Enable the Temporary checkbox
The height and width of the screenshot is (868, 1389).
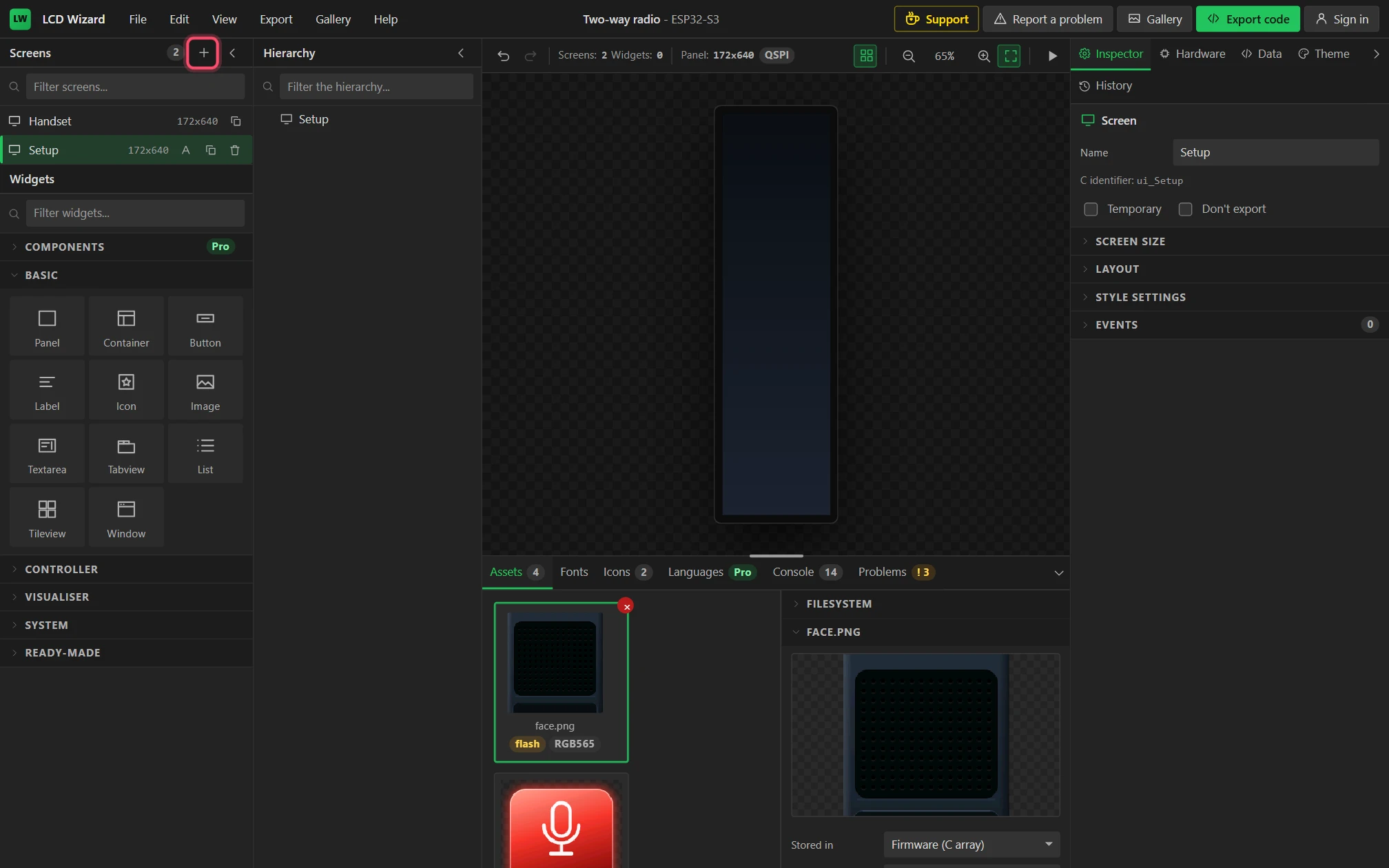point(1091,209)
